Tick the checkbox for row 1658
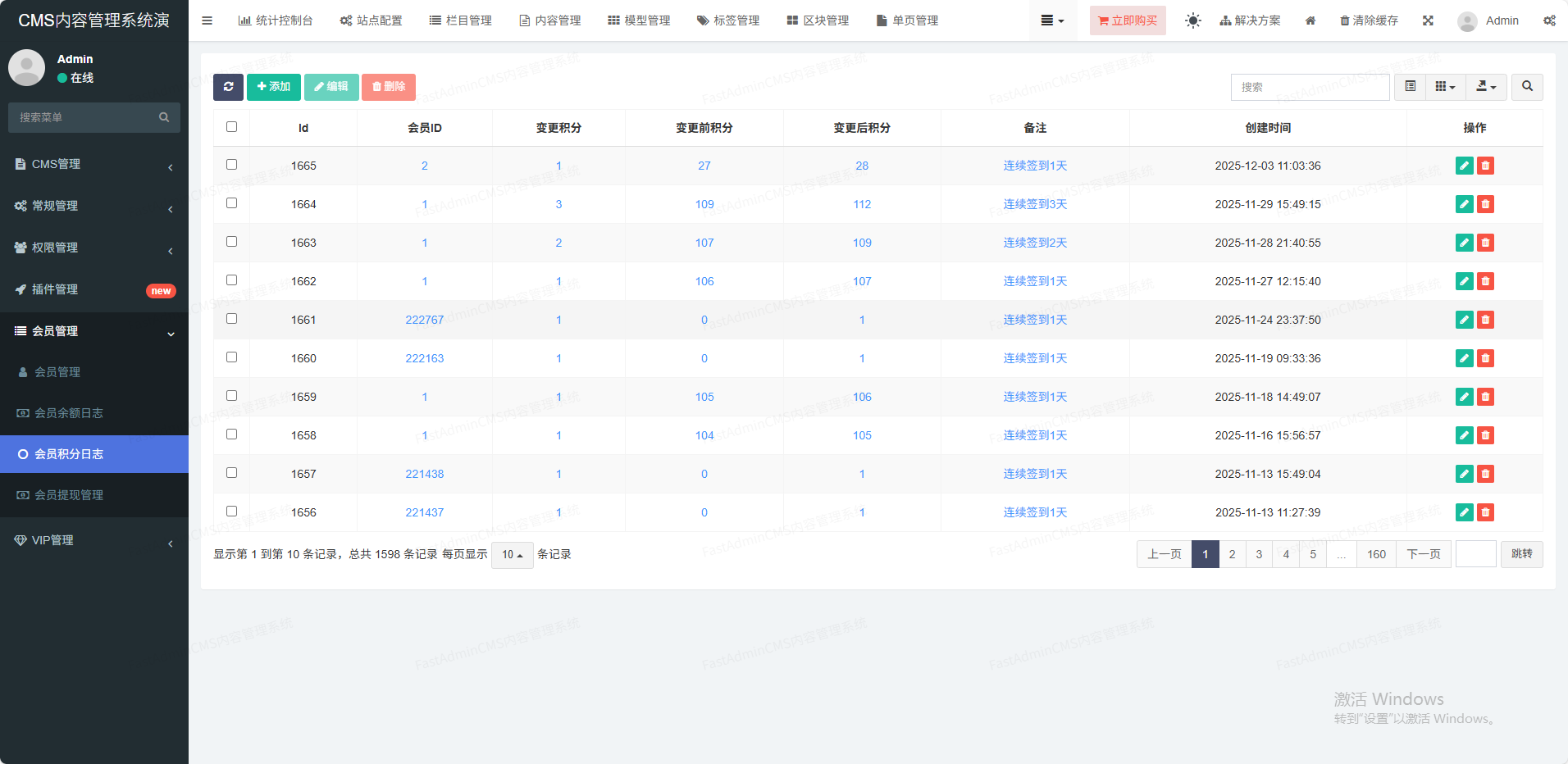The height and width of the screenshot is (764, 1568). 231,434
